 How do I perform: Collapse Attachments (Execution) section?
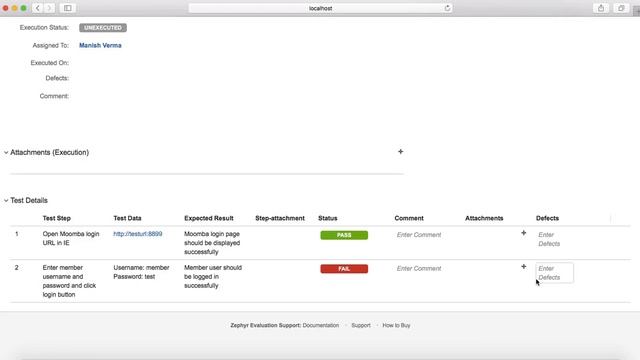coord(6,152)
